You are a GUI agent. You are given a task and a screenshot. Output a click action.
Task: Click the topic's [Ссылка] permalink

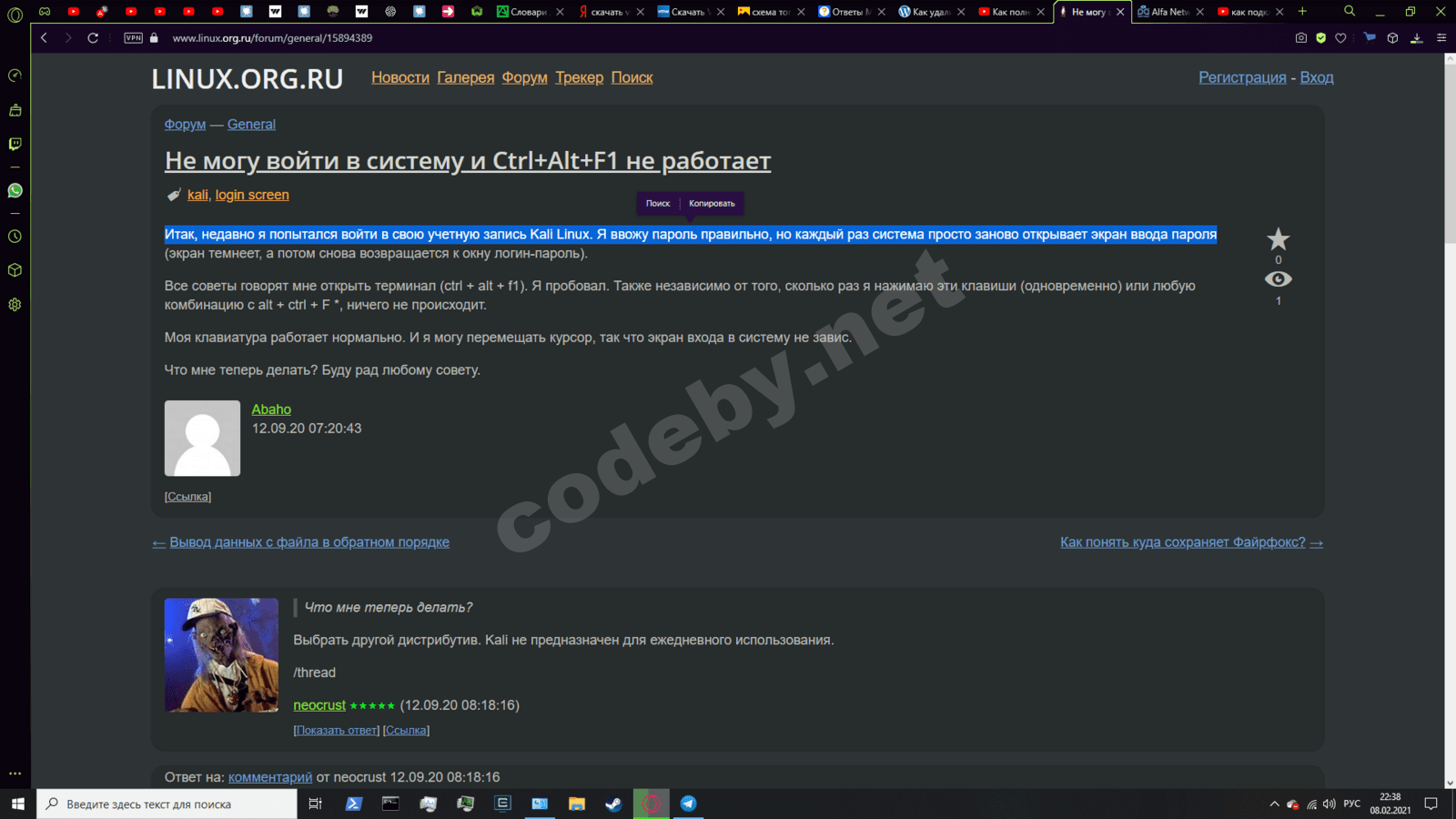(x=187, y=497)
